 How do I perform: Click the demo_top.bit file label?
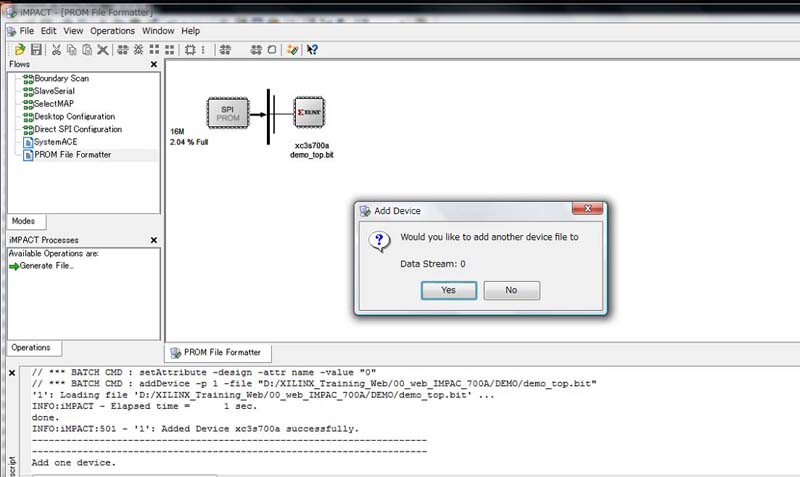(312, 155)
